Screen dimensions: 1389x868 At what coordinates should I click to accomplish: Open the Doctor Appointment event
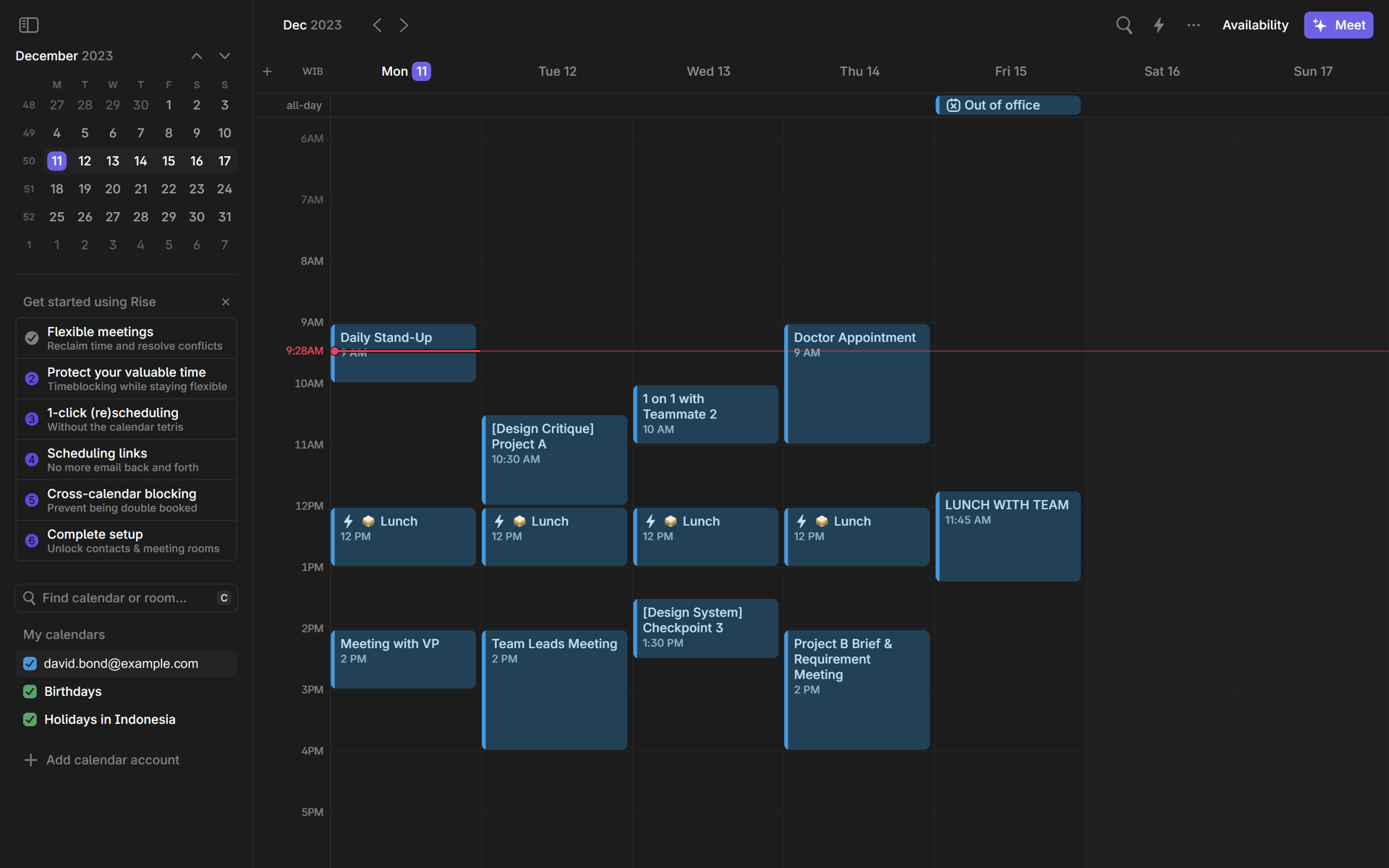(x=857, y=384)
